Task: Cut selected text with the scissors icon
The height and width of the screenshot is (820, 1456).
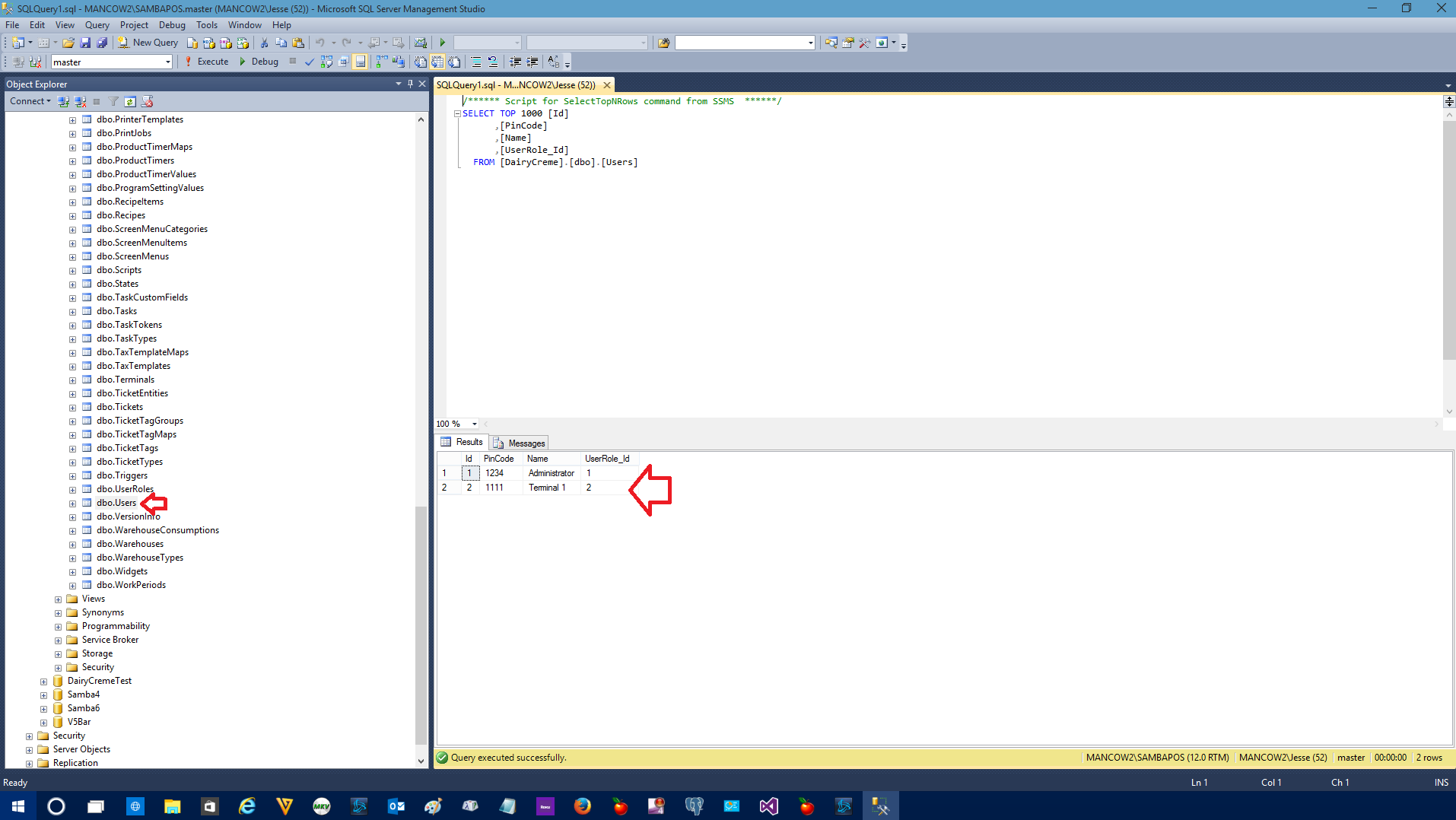Action: coord(264,43)
